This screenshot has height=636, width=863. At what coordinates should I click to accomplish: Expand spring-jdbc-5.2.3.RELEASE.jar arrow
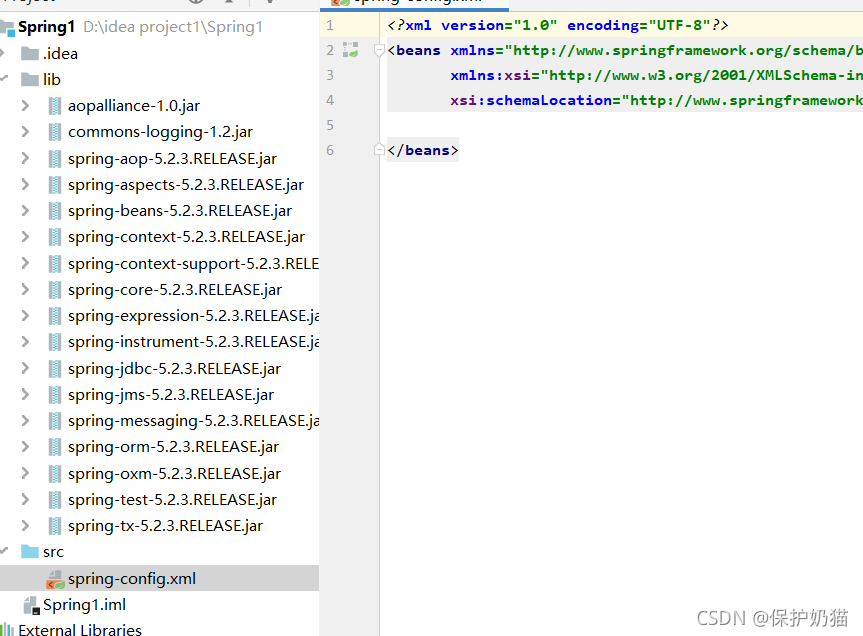click(x=25, y=368)
